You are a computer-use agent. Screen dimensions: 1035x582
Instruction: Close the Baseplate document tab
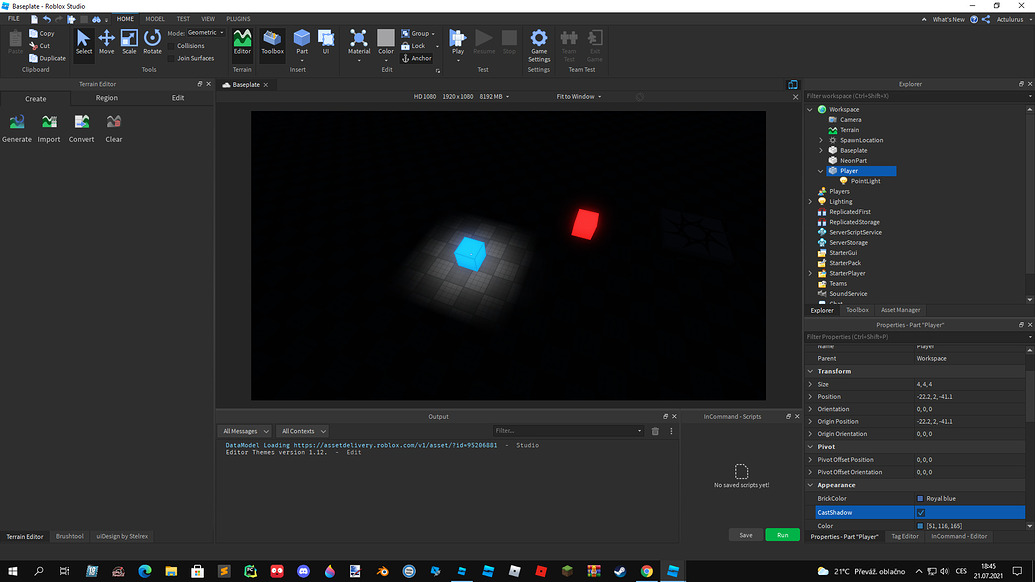(x=266, y=85)
